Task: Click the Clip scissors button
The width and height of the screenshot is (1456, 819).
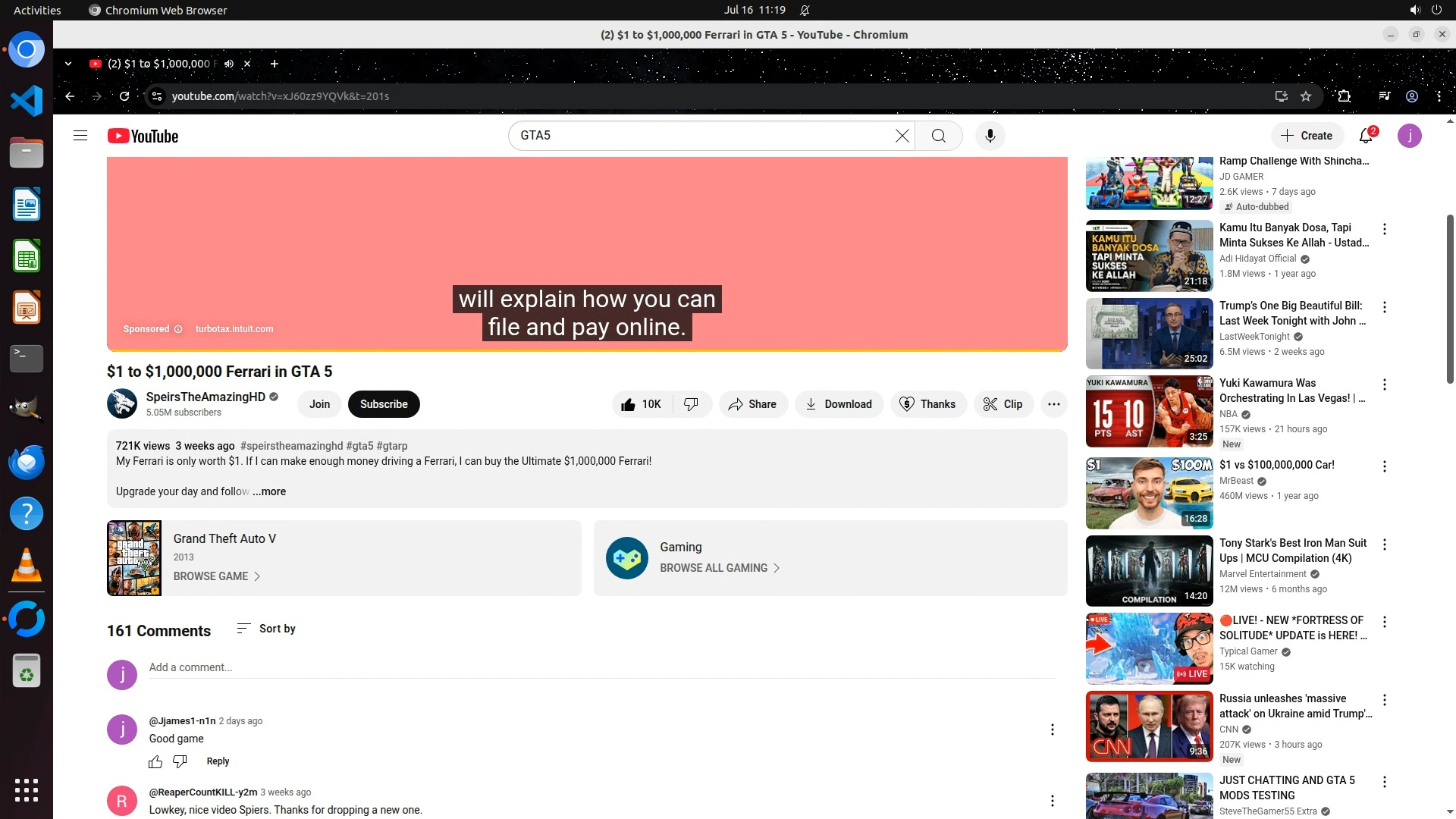Action: pos(1003,404)
